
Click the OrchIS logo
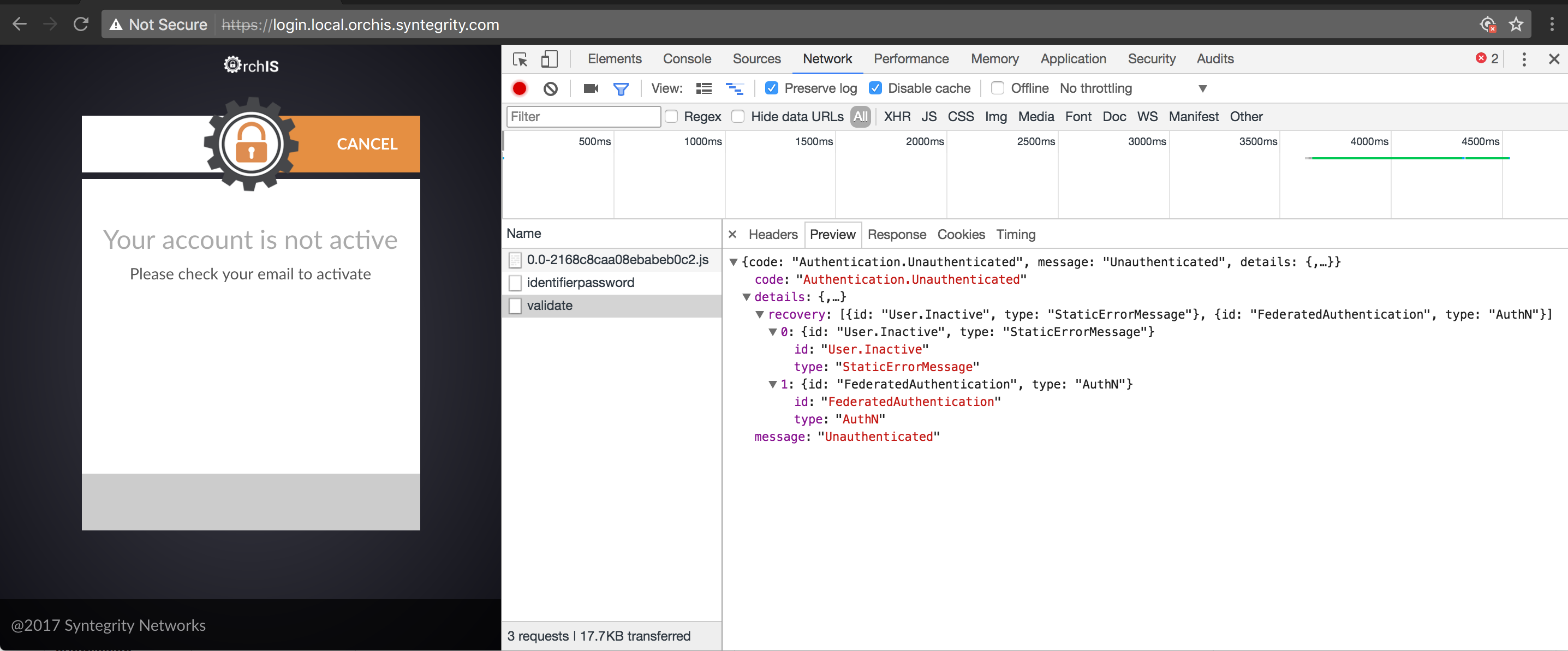pyautogui.click(x=251, y=65)
